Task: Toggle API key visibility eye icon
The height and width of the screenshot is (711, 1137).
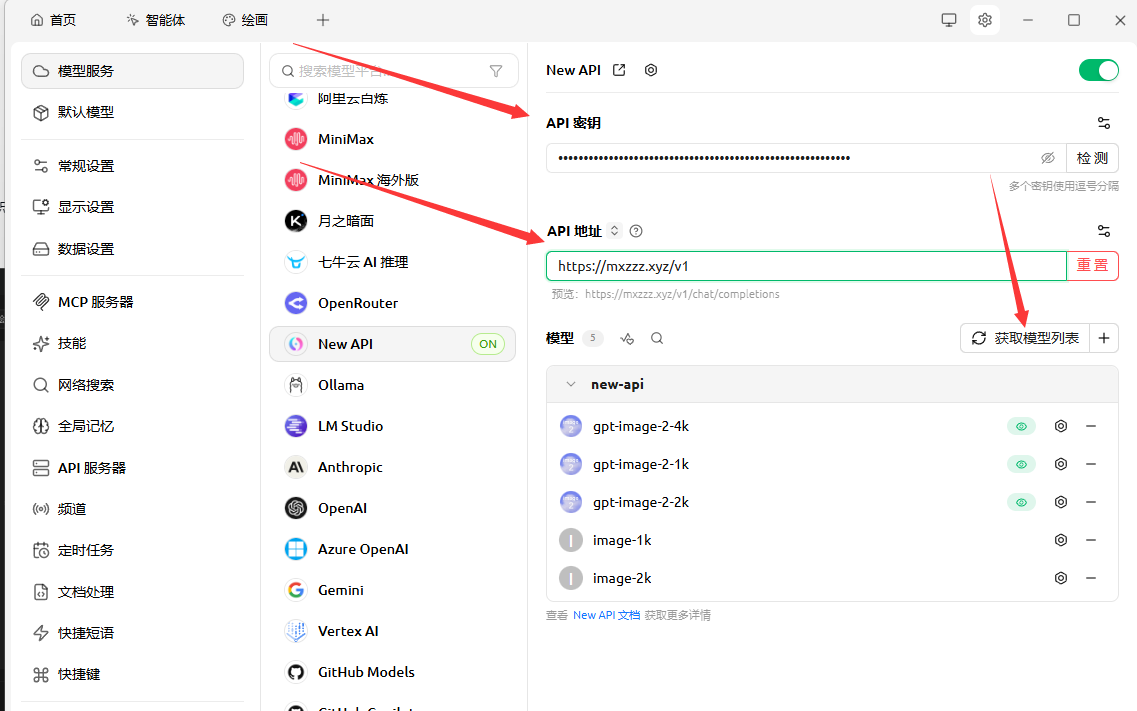Action: pos(1048,158)
